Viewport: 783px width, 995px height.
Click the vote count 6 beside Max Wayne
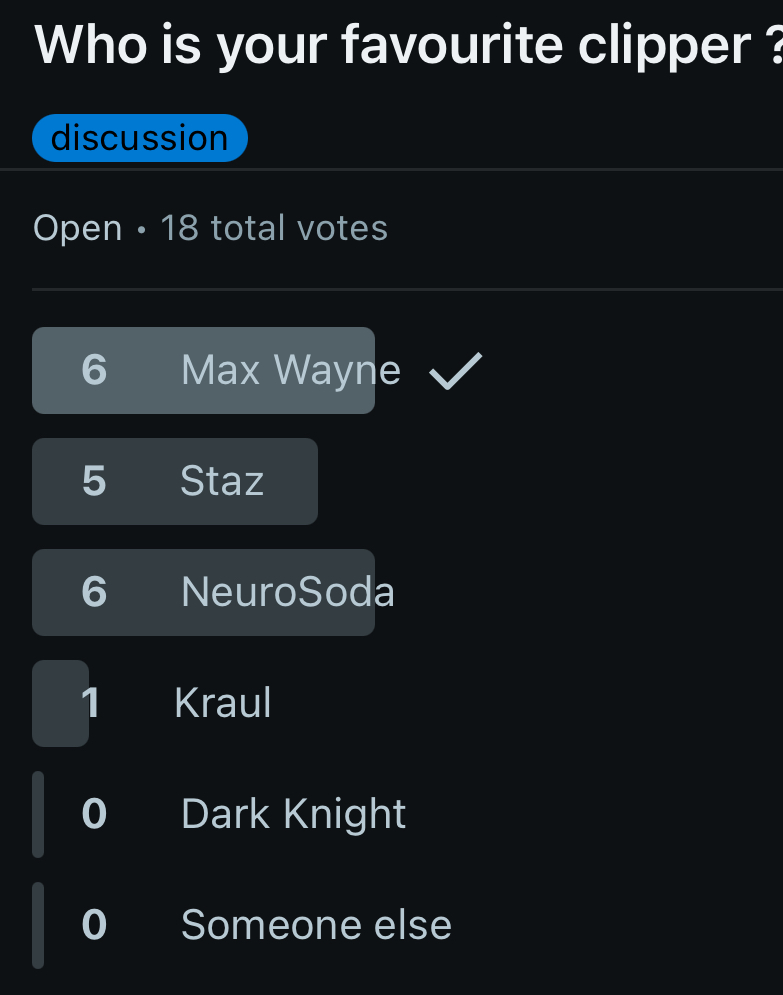click(93, 371)
